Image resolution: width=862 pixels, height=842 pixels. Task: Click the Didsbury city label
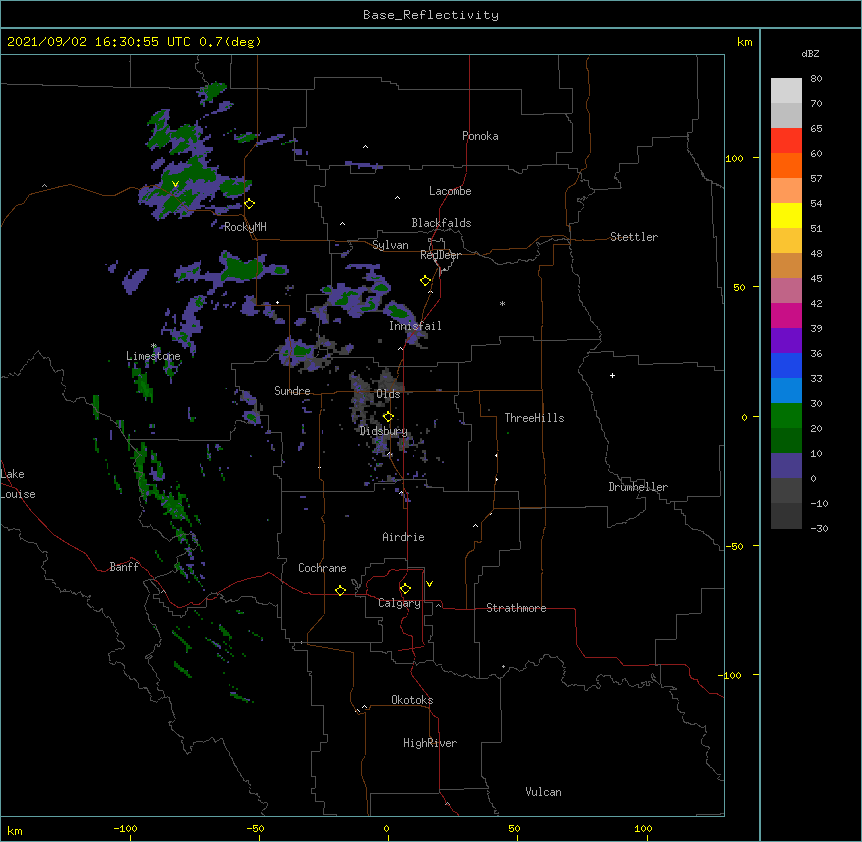[x=384, y=431]
